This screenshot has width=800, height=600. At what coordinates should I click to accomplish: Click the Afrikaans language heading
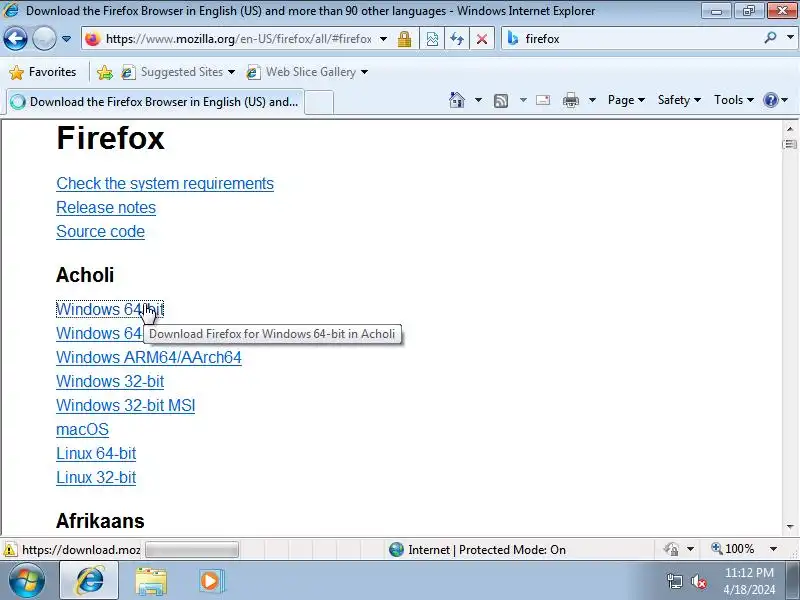coord(100,521)
